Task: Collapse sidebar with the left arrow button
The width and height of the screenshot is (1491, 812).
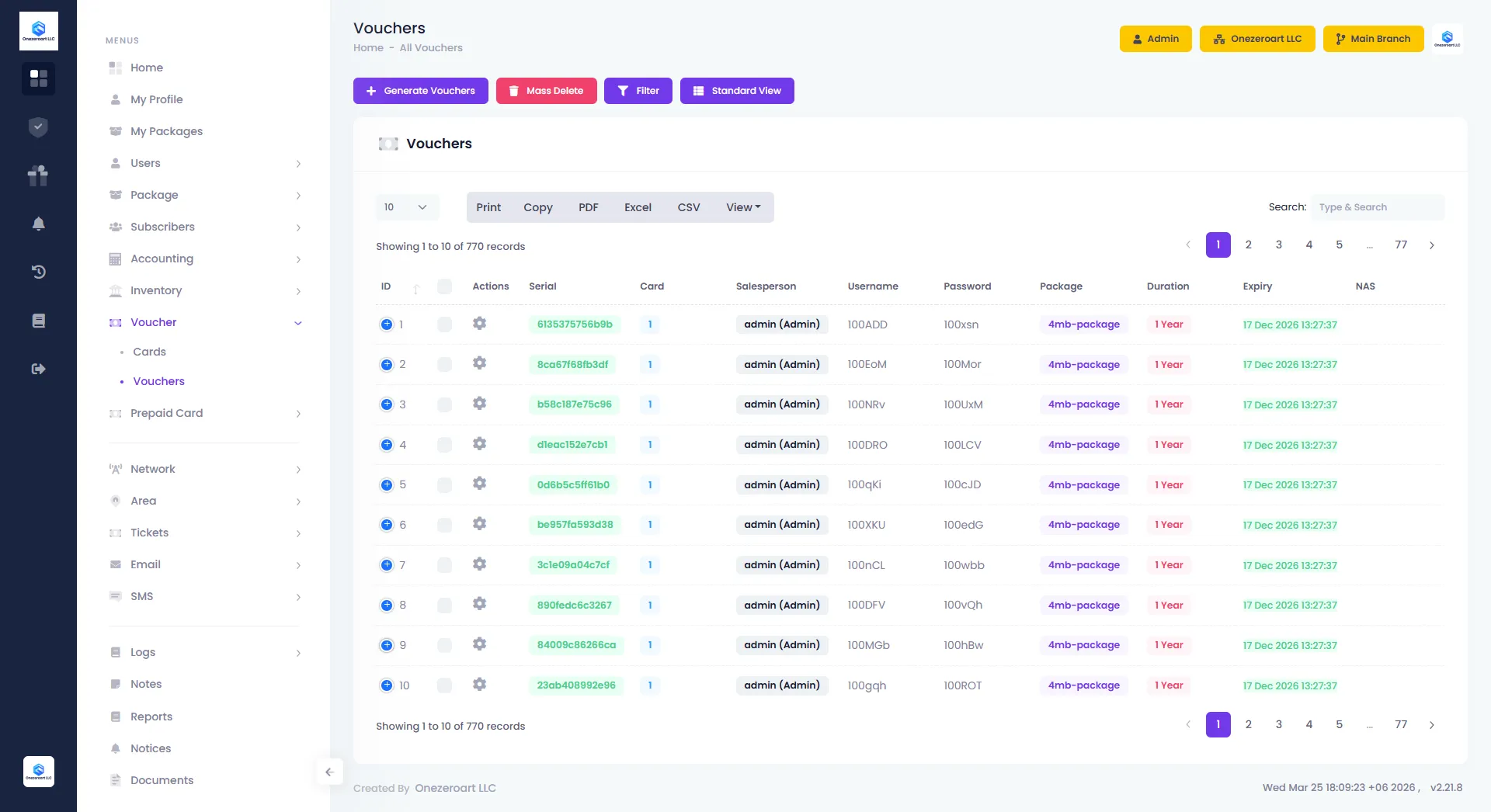Action: pos(329,772)
